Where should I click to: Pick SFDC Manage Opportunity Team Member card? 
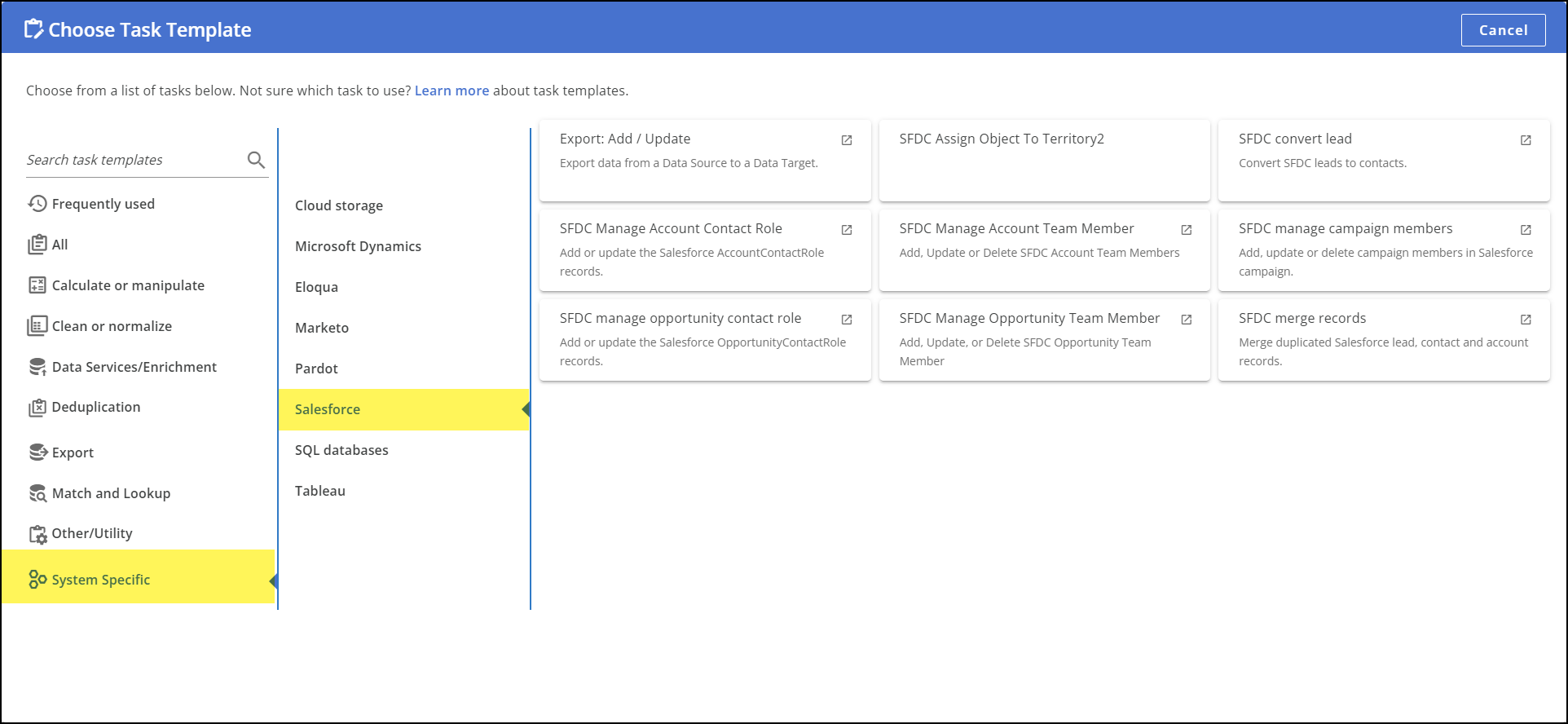tap(1044, 340)
